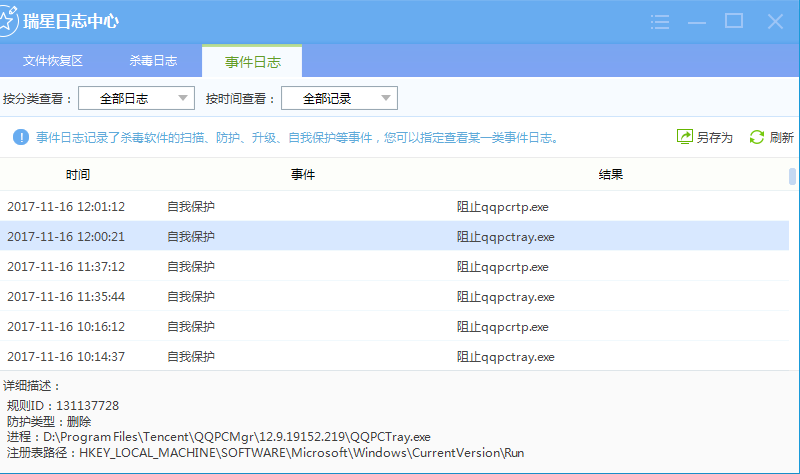
Task: Open the title bar menu list icon
Action: (x=660, y=21)
